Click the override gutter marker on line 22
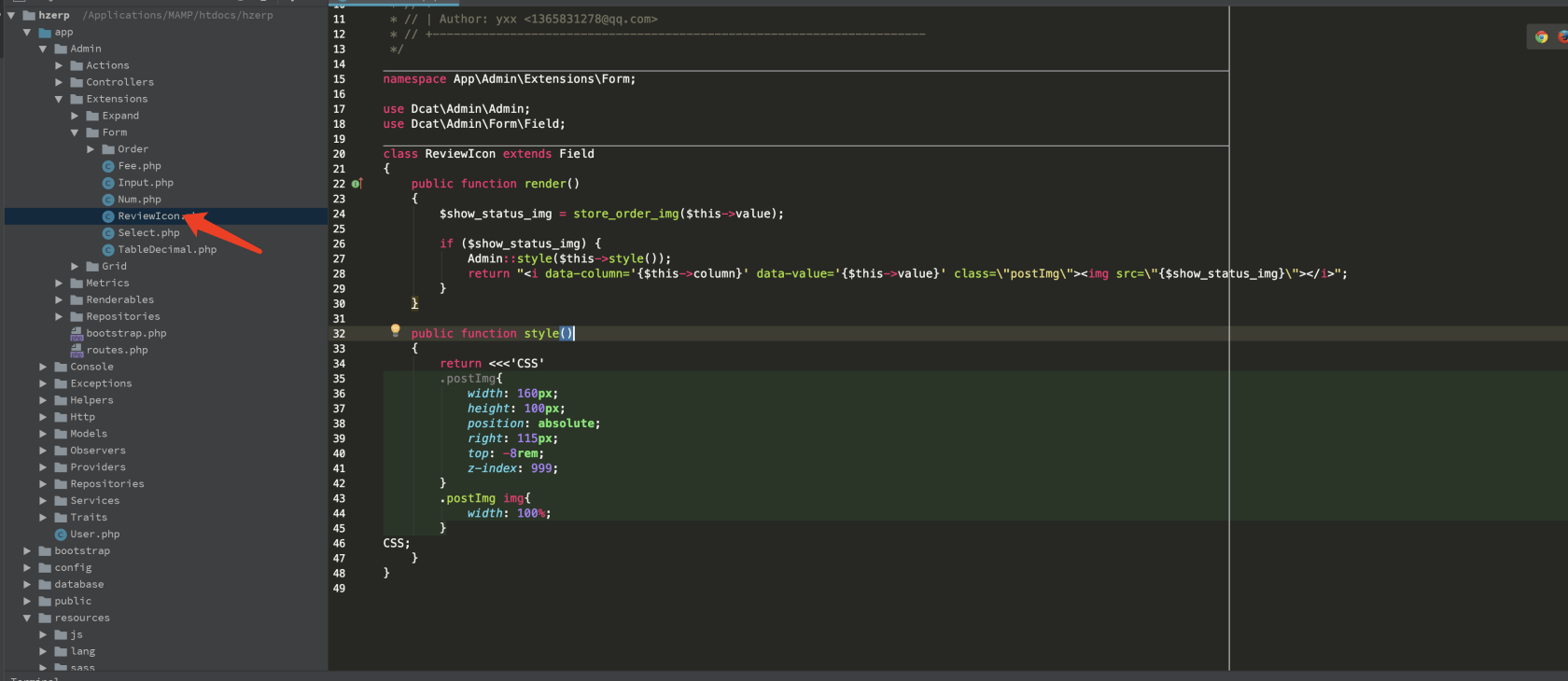Image resolution: width=1568 pixels, height=681 pixels. [x=357, y=184]
